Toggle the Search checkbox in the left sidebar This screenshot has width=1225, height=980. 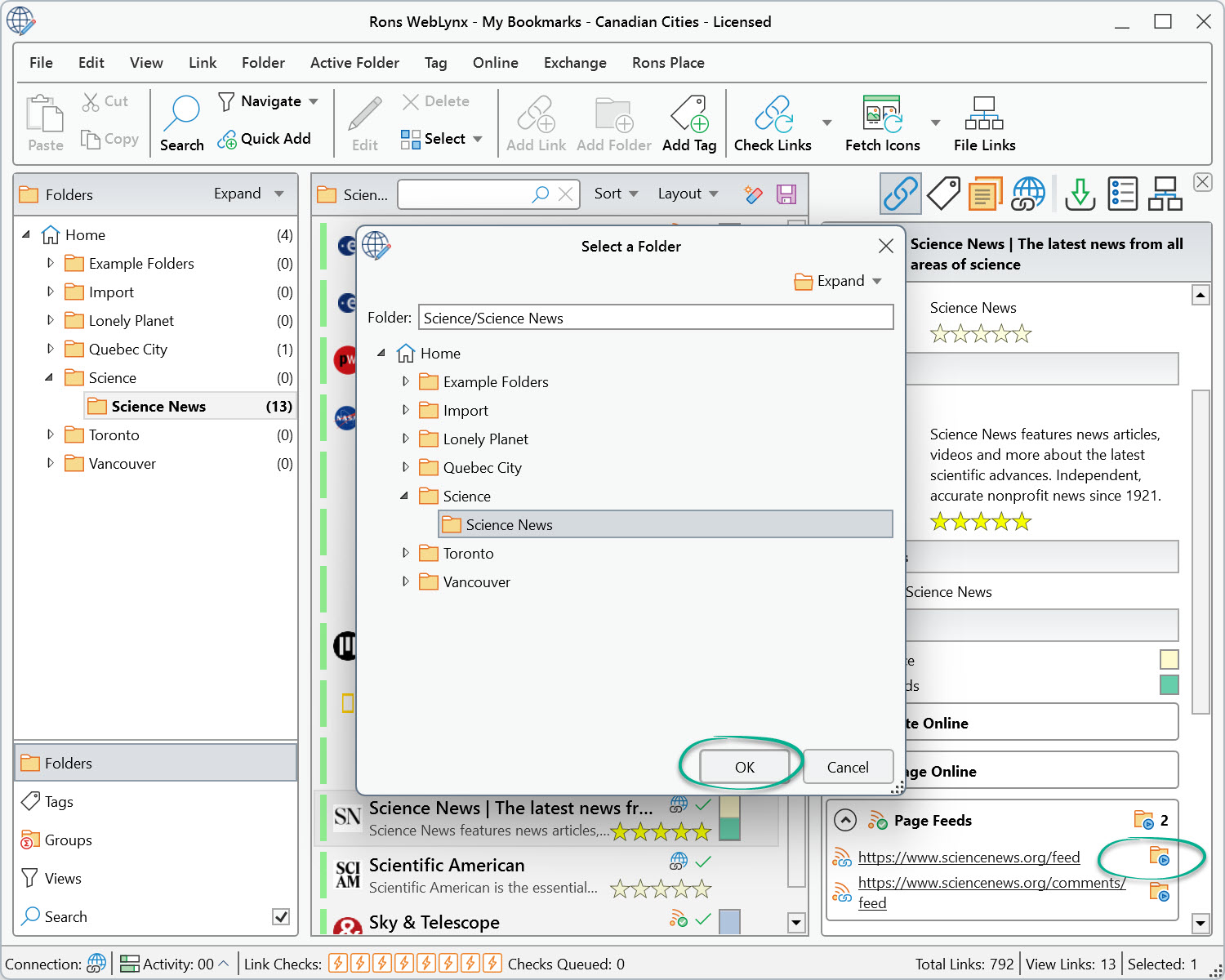[281, 916]
